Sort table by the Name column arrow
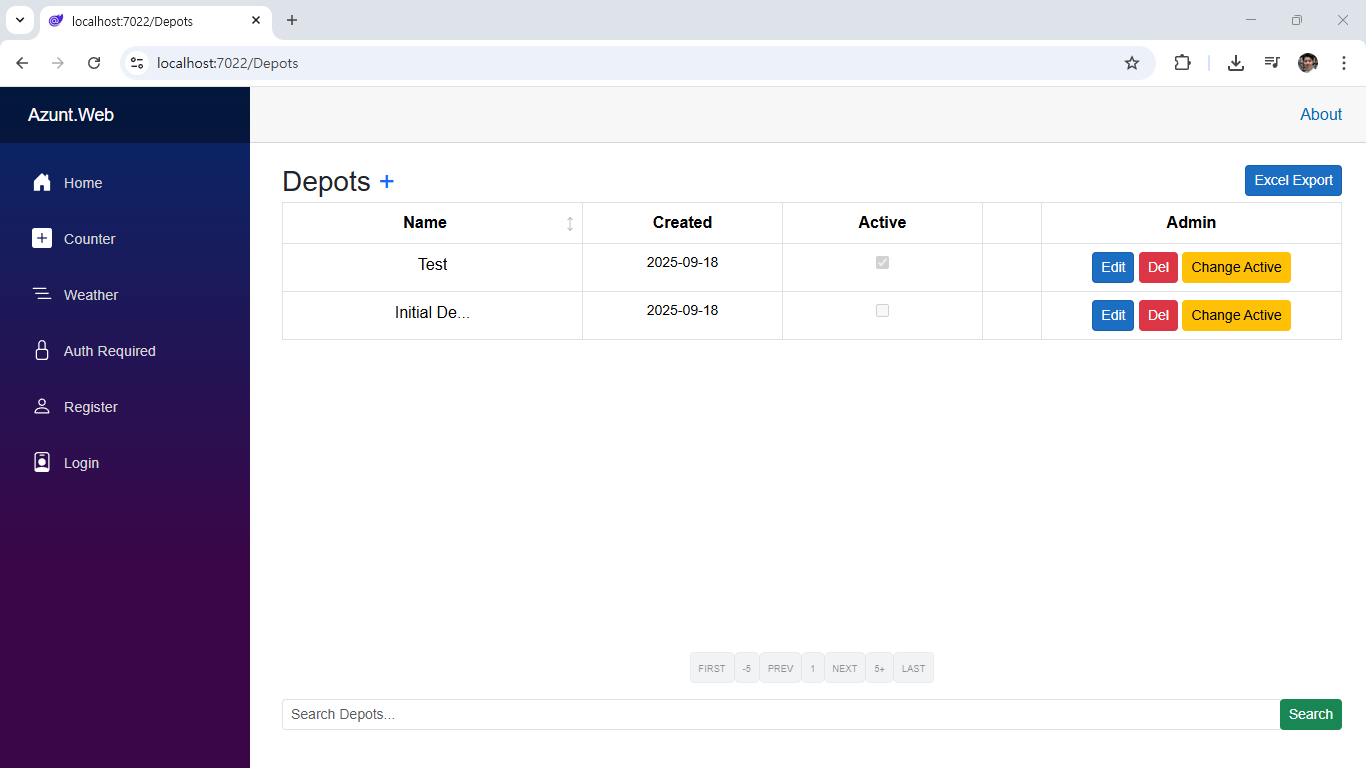 [570, 223]
